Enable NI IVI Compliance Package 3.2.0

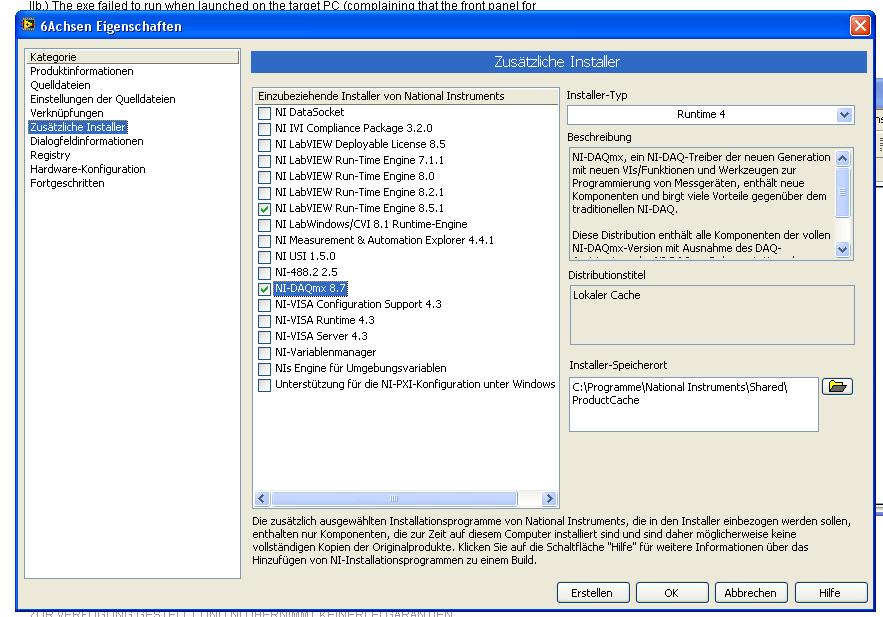point(264,129)
